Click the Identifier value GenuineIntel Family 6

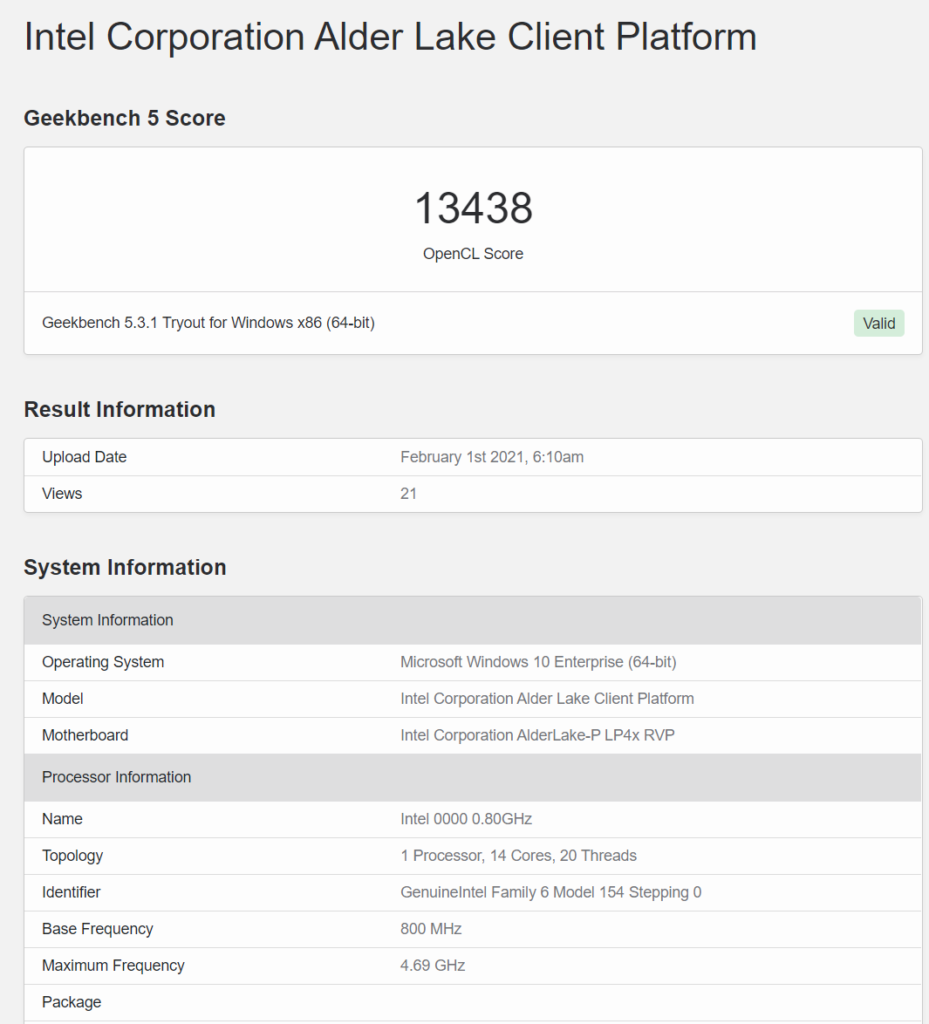[x=550, y=892]
